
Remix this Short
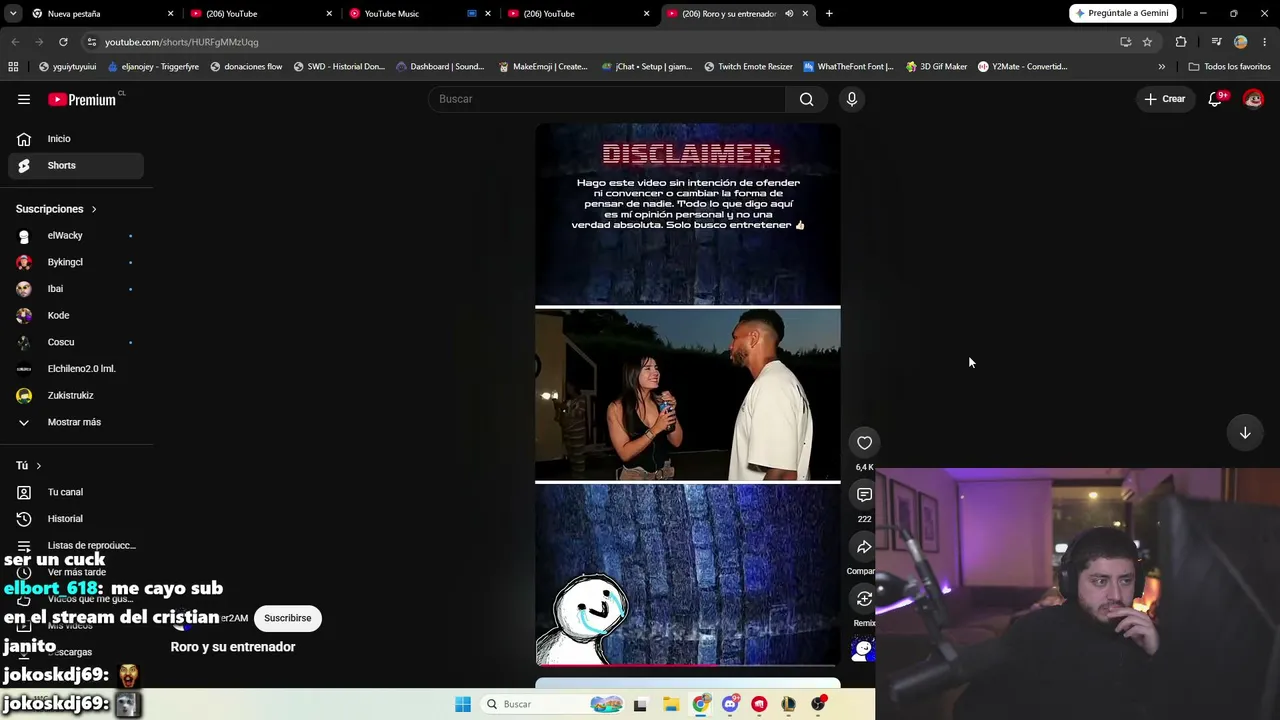(864, 599)
